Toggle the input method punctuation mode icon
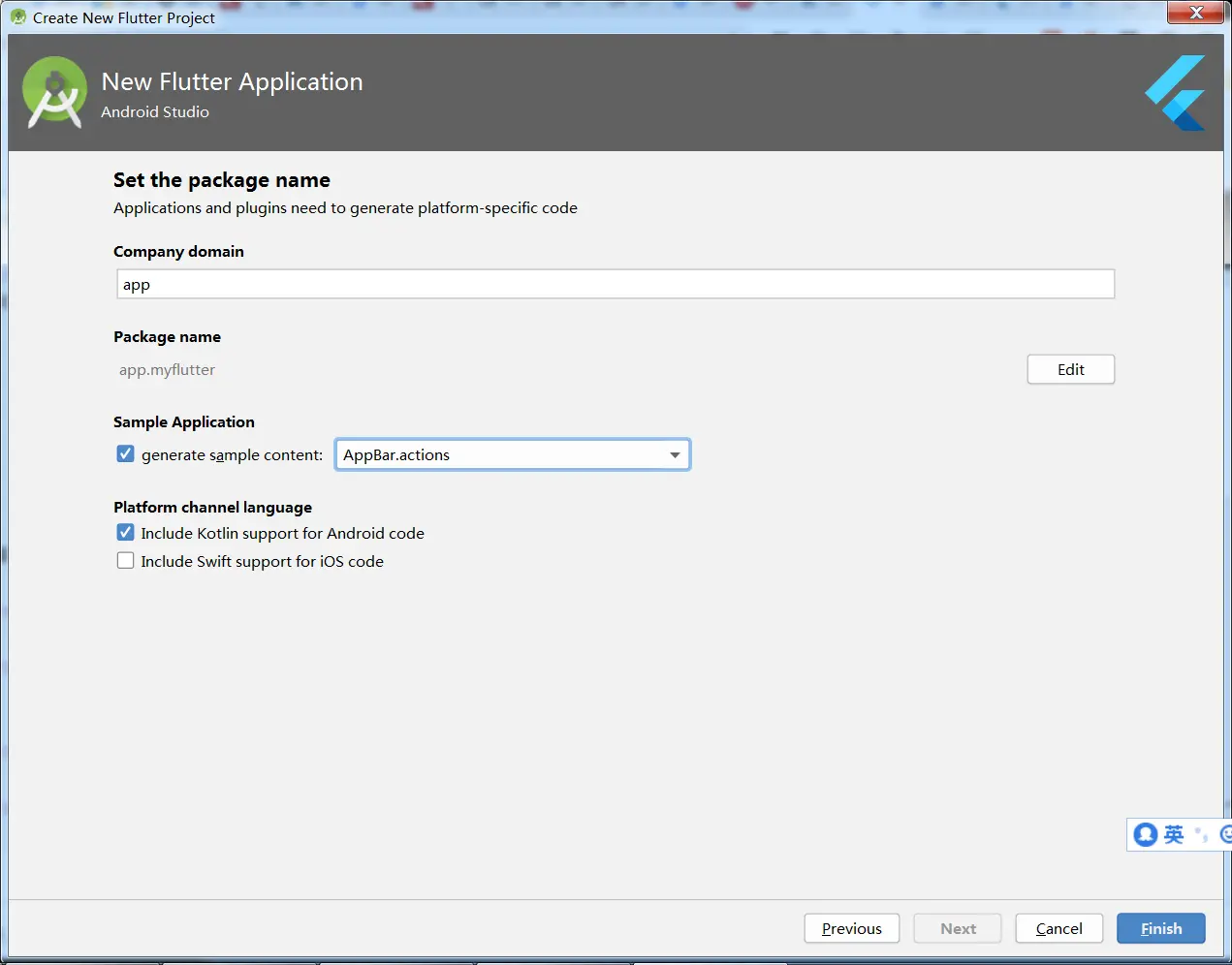This screenshot has height=965, width=1232. 1202,834
